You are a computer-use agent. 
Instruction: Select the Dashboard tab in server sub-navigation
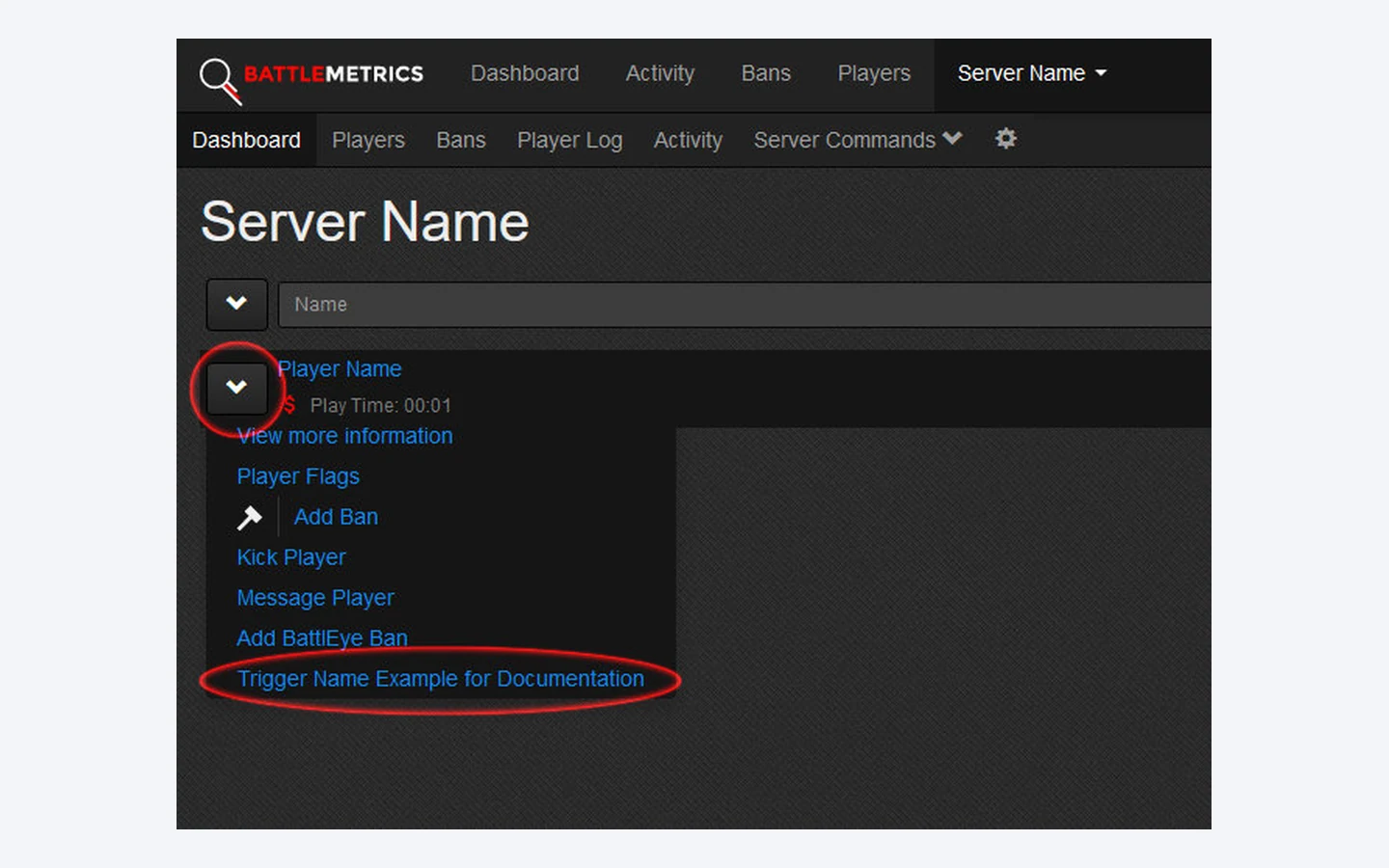(x=247, y=140)
